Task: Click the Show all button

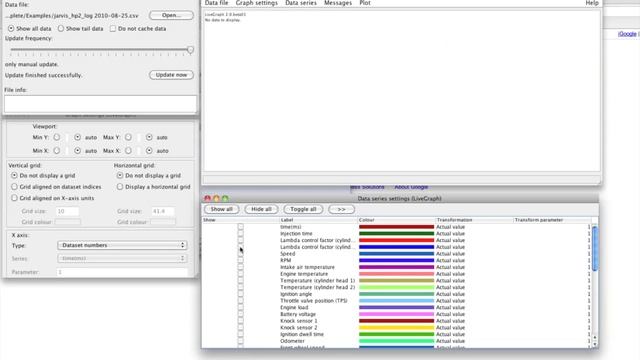Action: click(222, 209)
